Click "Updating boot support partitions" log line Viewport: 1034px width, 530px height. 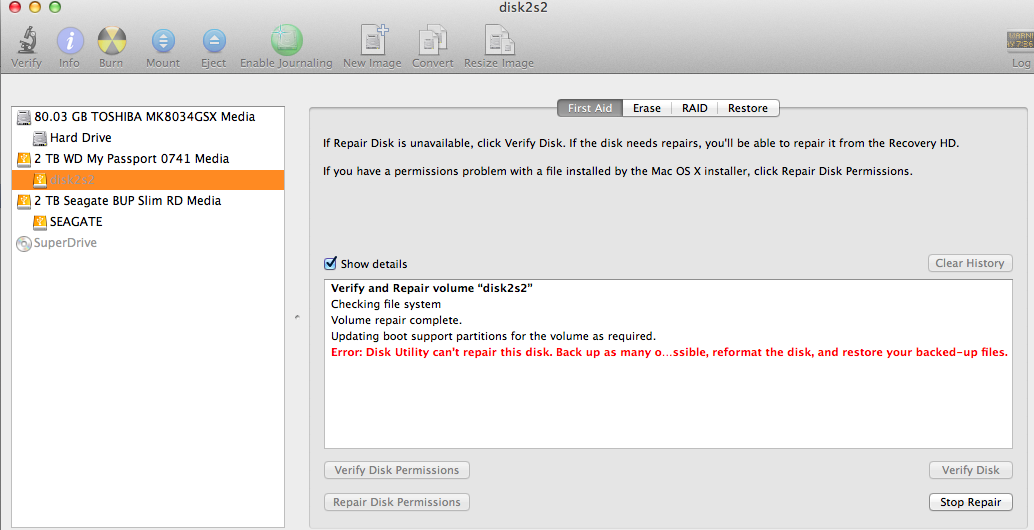coord(493,336)
